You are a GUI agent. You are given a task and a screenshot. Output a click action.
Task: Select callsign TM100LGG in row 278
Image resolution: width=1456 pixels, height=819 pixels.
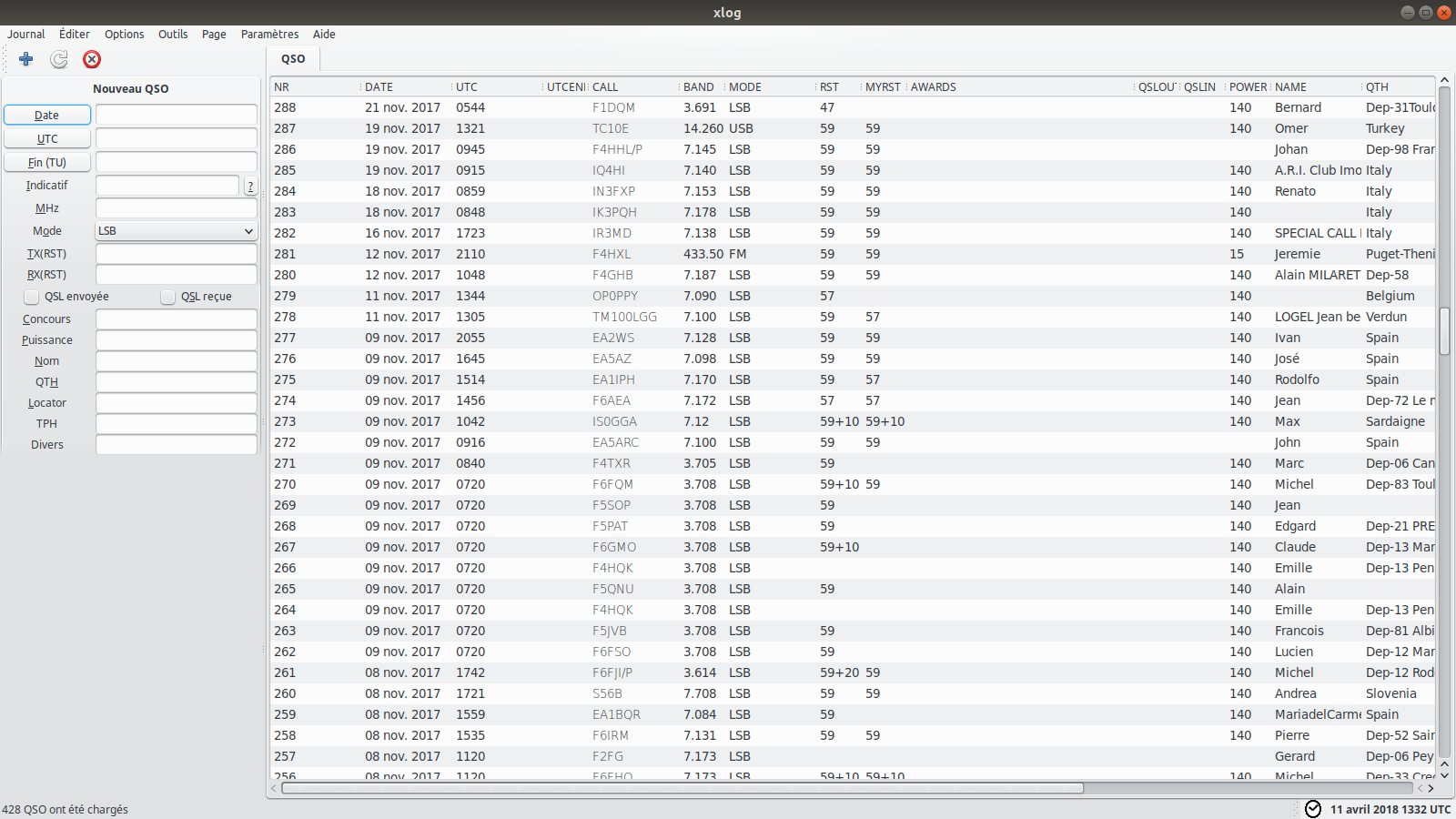coord(624,317)
